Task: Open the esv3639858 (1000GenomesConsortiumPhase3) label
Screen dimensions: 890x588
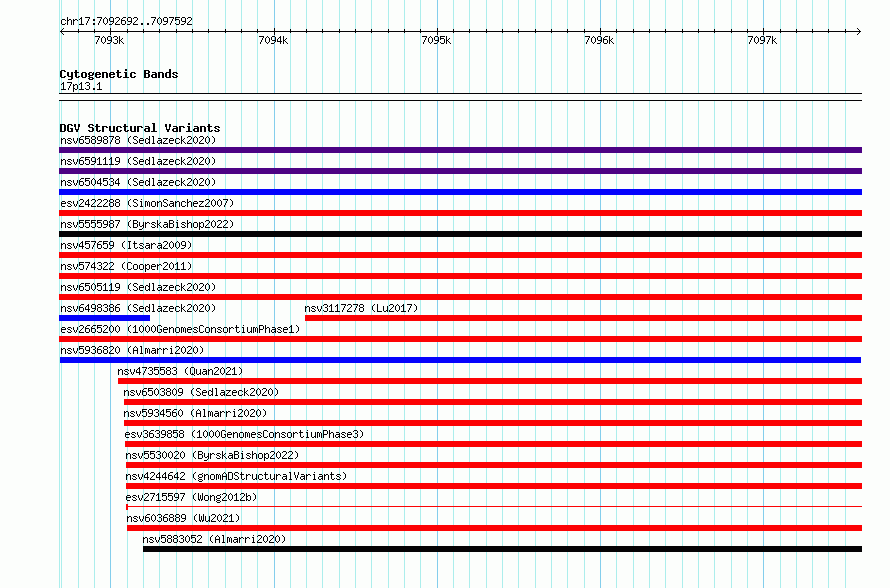Action: (x=244, y=434)
